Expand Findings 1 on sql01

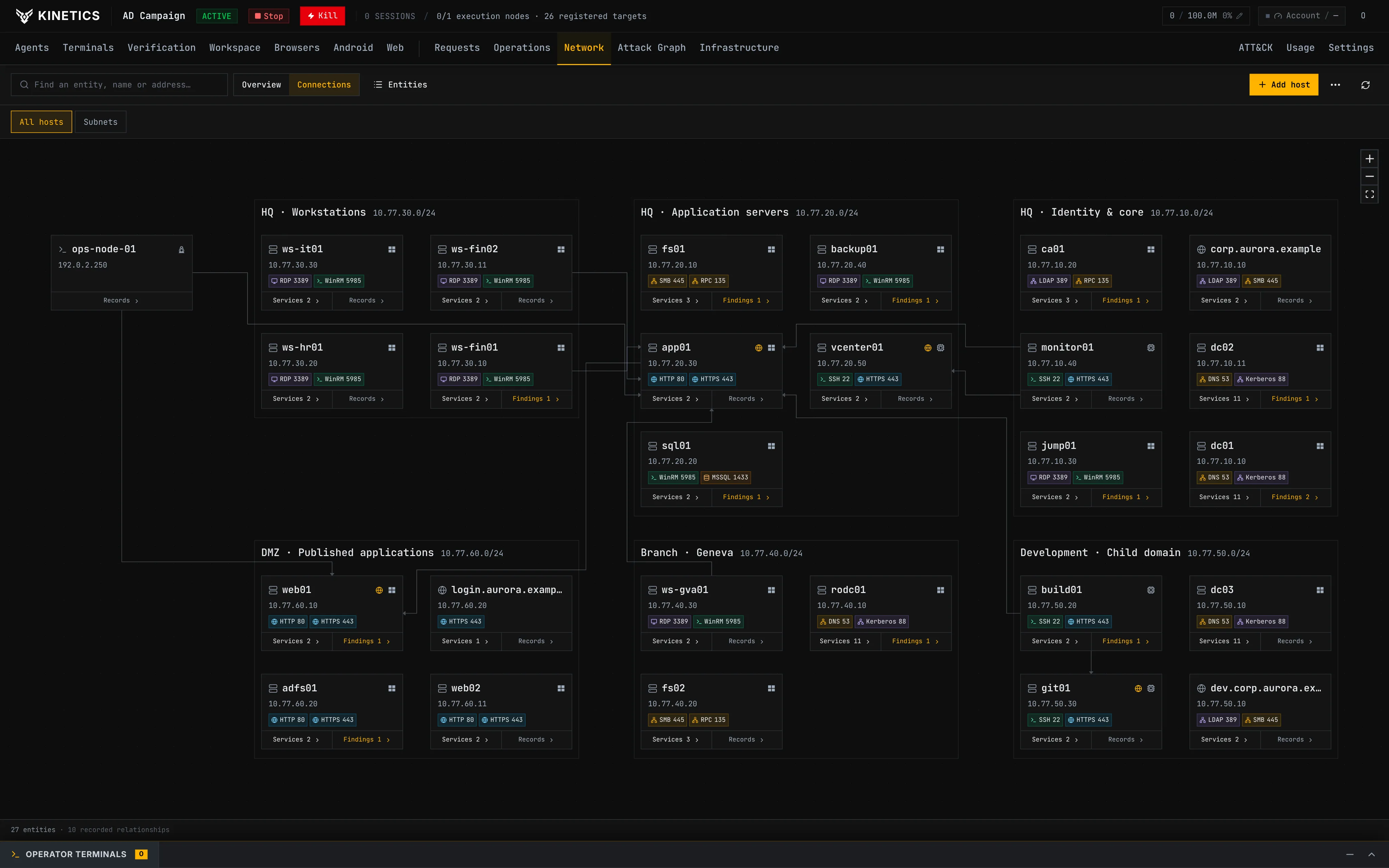coord(746,497)
